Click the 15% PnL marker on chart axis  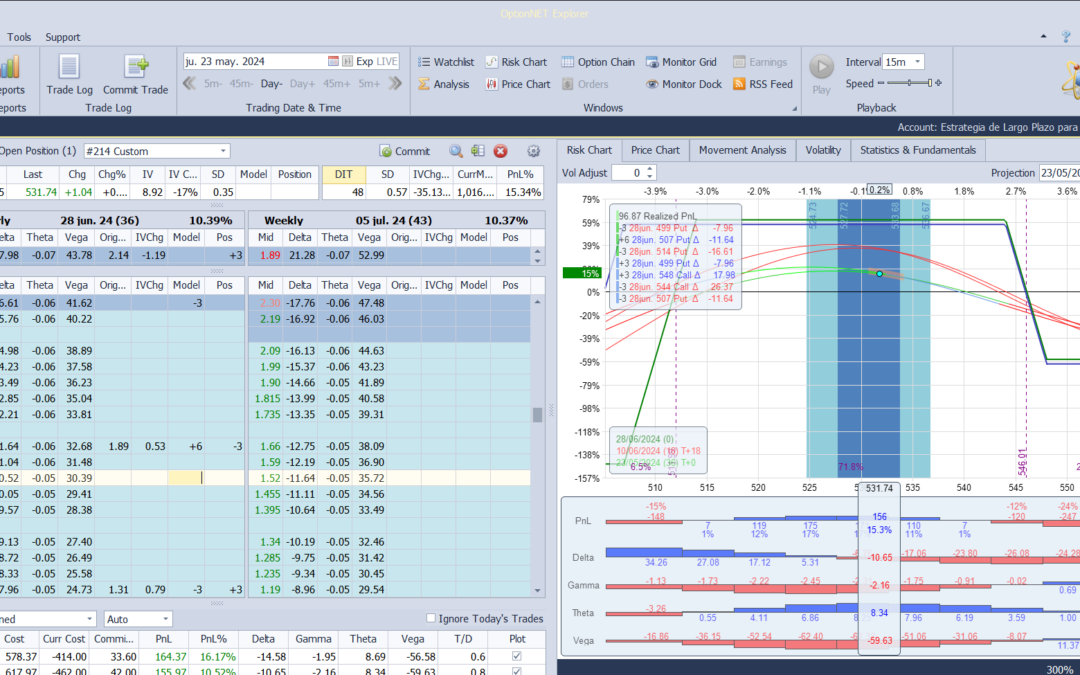[582, 273]
